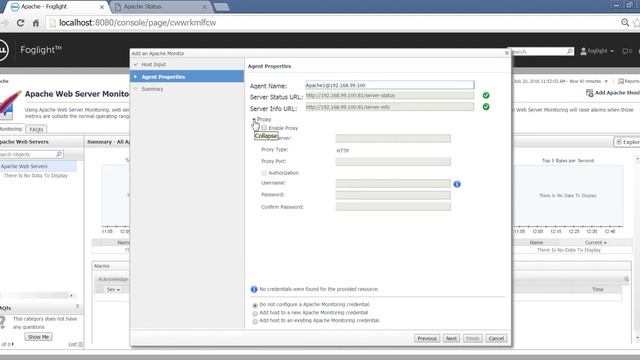Toggle the Authorization checkbox
The width and height of the screenshot is (640, 360).
tap(264, 173)
